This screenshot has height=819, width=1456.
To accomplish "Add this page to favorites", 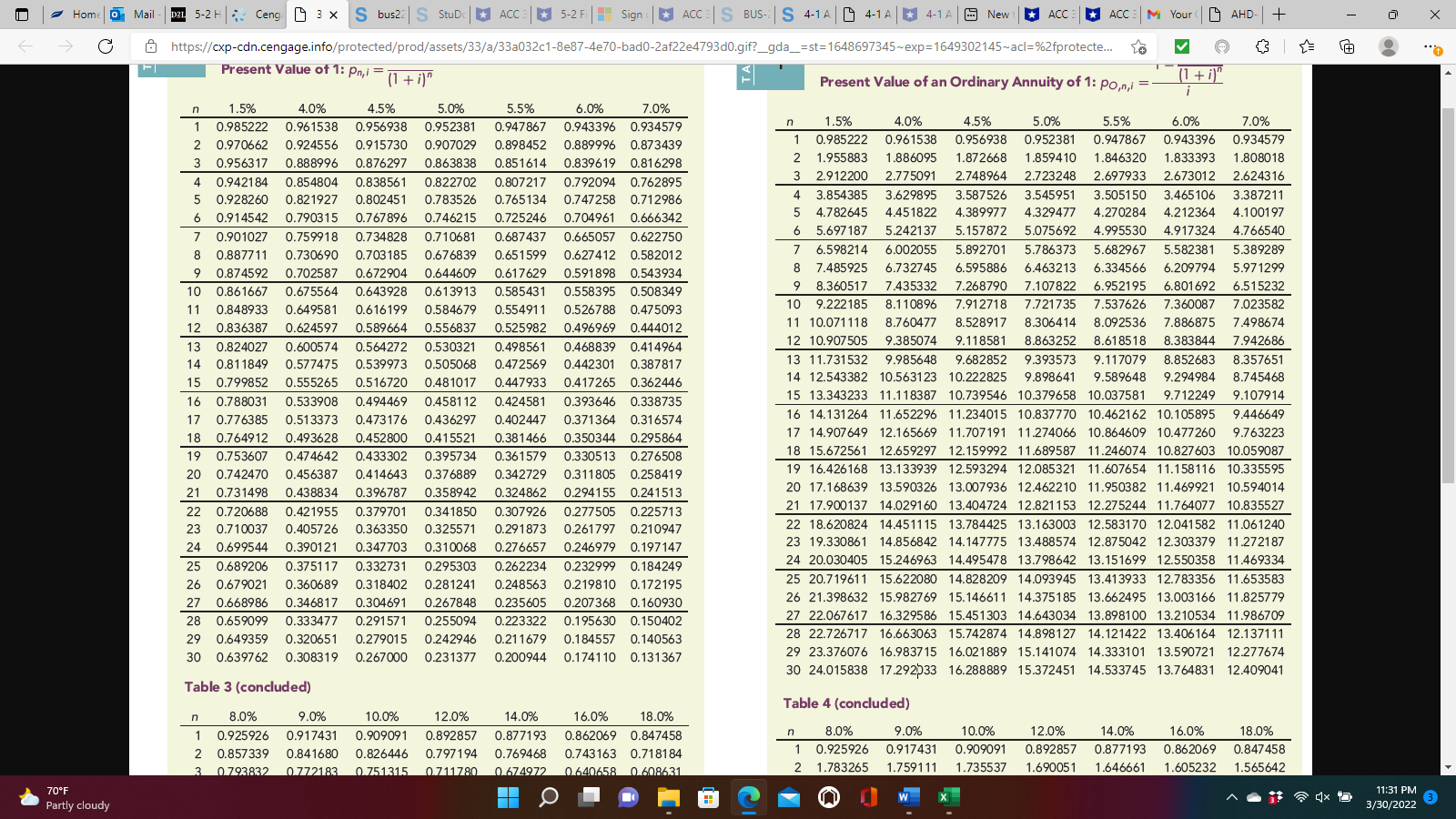I will point(1138,46).
